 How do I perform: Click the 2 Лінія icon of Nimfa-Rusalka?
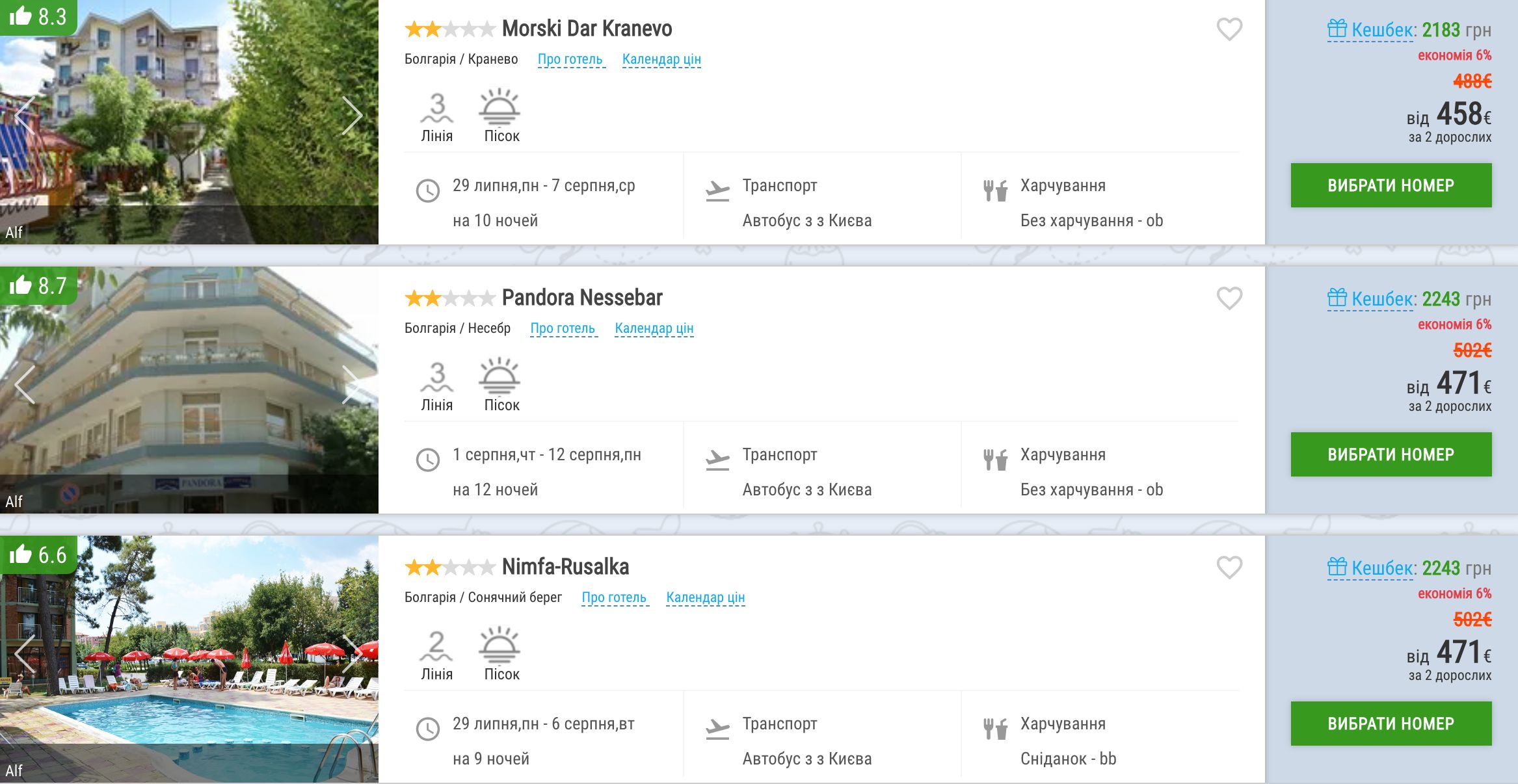click(436, 646)
